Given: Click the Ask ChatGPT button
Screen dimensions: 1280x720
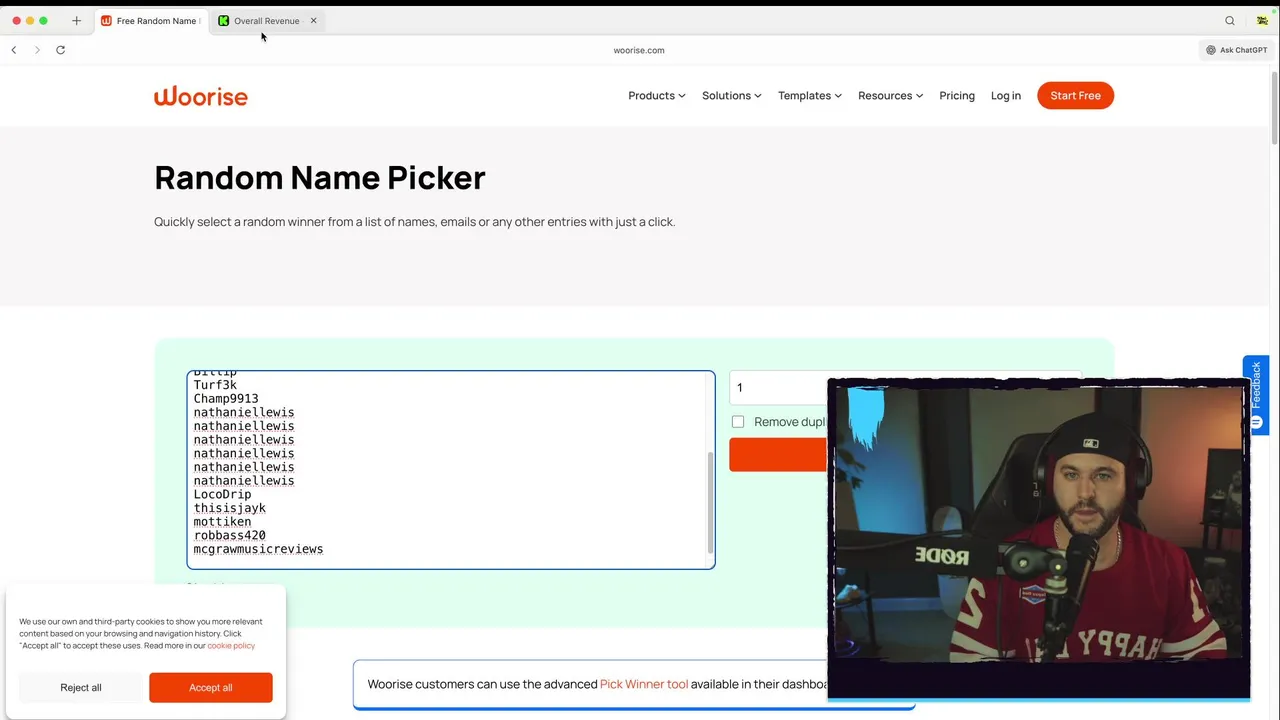Looking at the screenshot, I should [x=1236, y=50].
